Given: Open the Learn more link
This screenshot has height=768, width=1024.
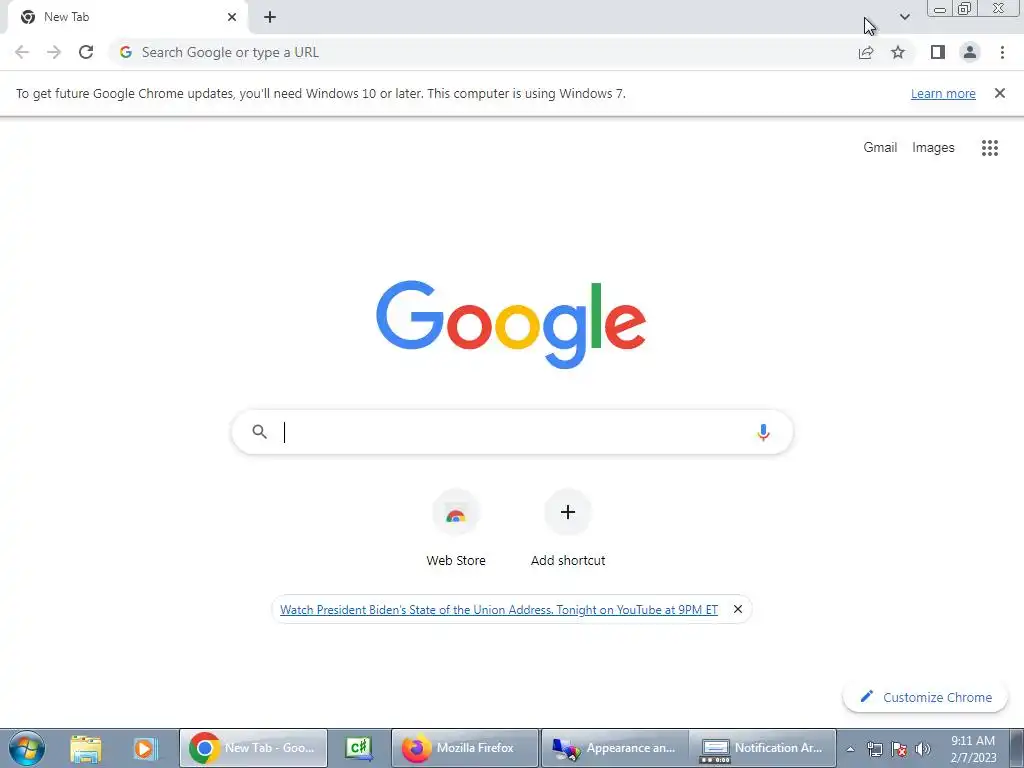Looking at the screenshot, I should [943, 93].
